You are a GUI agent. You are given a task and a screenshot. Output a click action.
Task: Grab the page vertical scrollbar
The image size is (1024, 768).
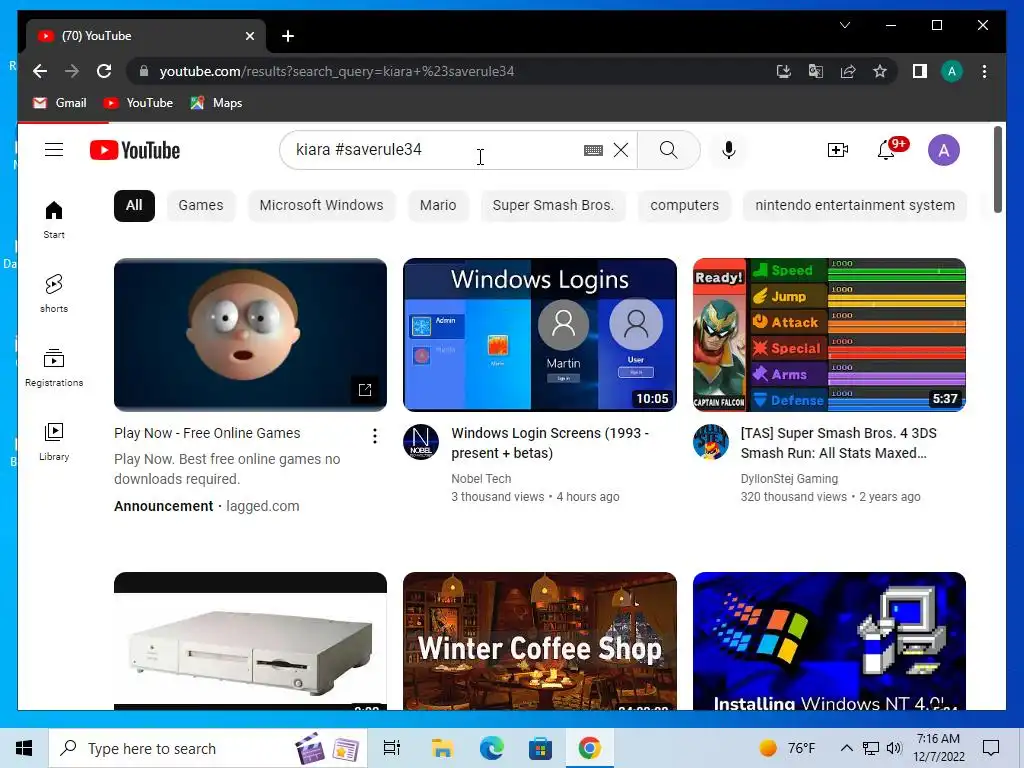(998, 170)
